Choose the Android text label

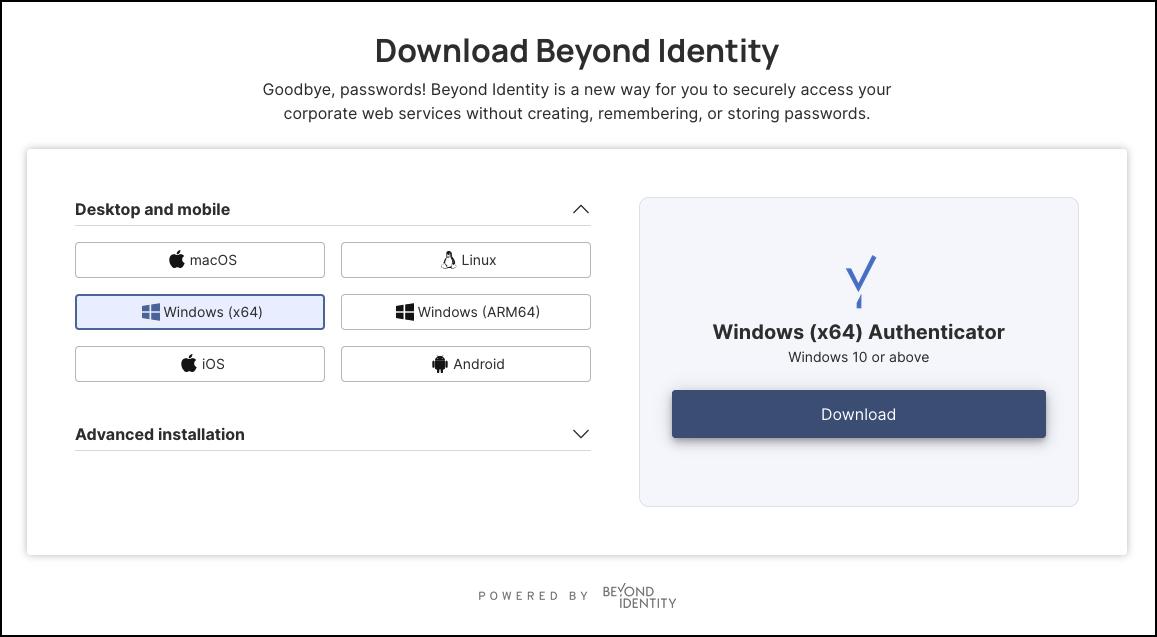tap(479, 364)
